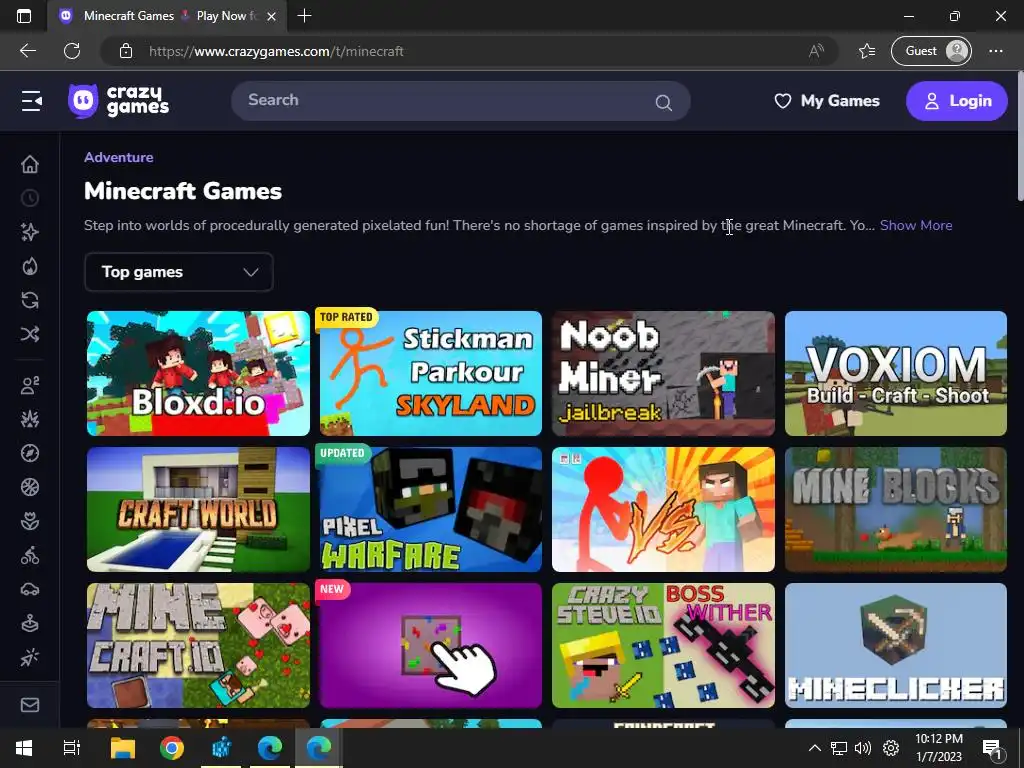The height and width of the screenshot is (768, 1024).
Task: Show hidden system tray icons chevron
Action: point(814,748)
